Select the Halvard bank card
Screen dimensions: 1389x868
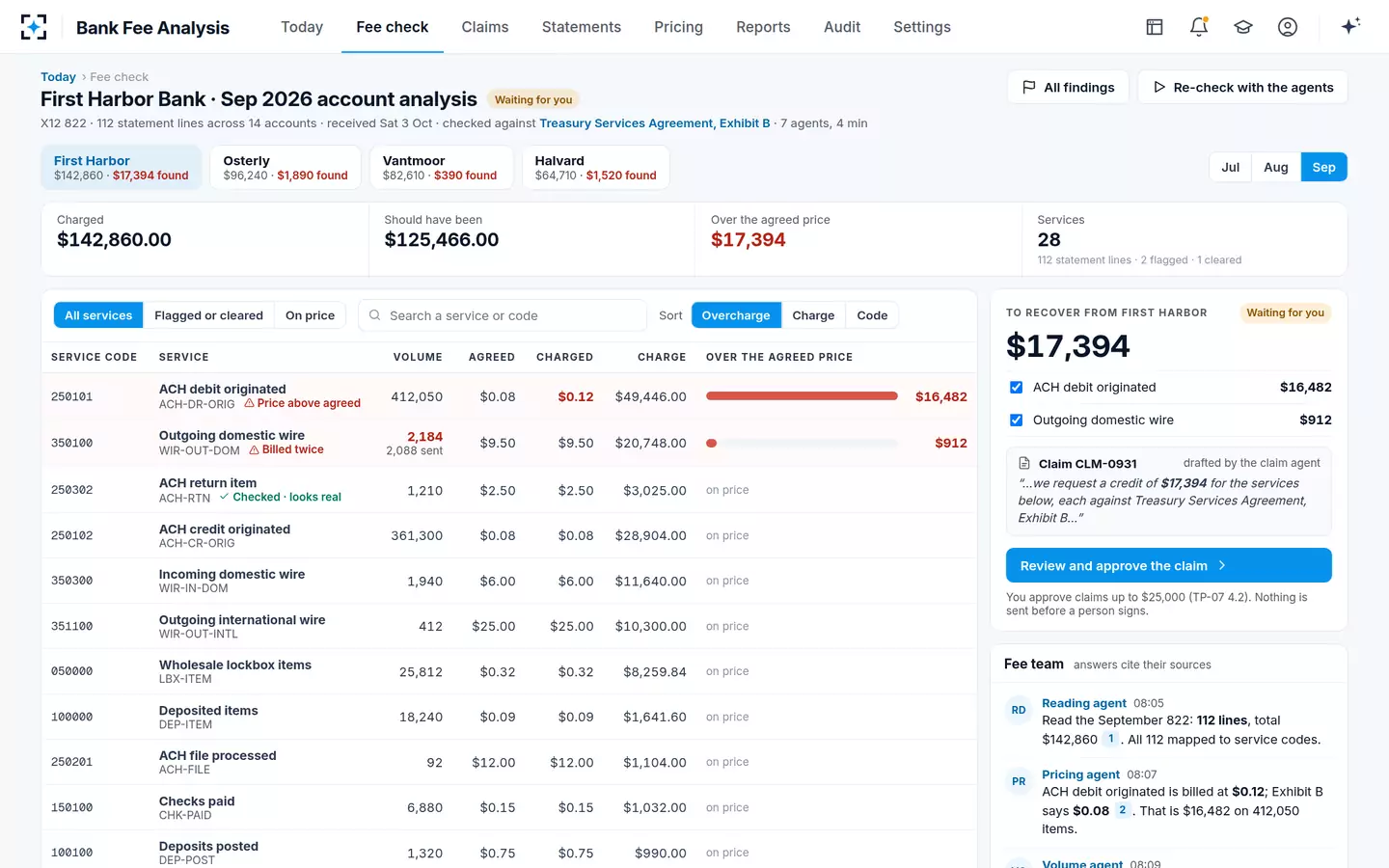[596, 167]
